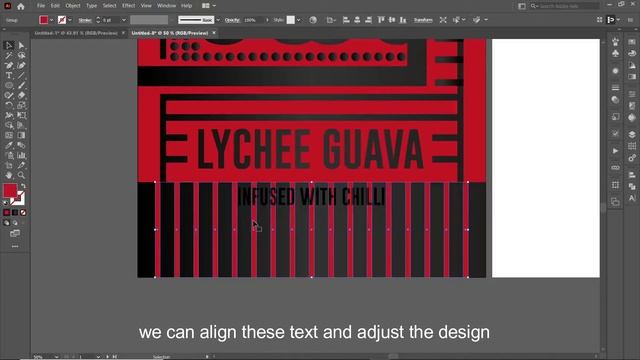Select the Hand tool
Viewport: 640px width, 360px height.
point(9,176)
